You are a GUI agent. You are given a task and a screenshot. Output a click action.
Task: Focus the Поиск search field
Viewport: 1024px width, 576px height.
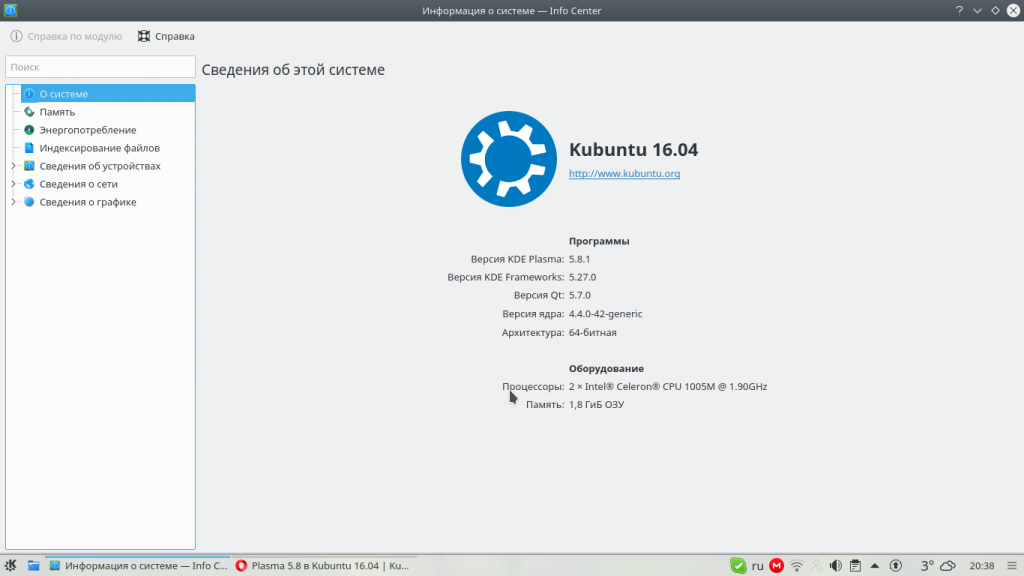100,67
